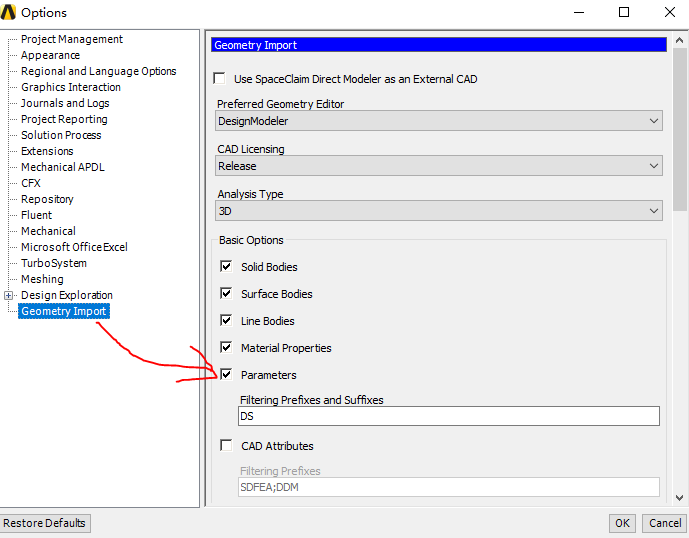The width and height of the screenshot is (689, 538).
Task: Select Project Management in options tree
Action: [72, 39]
